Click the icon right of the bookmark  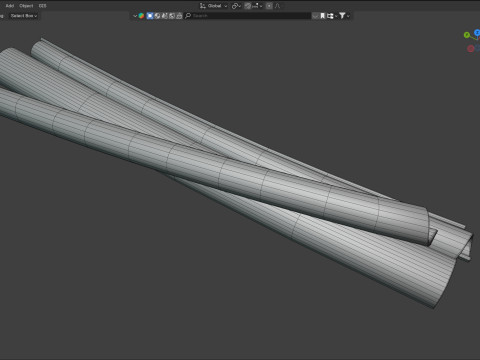point(330,16)
